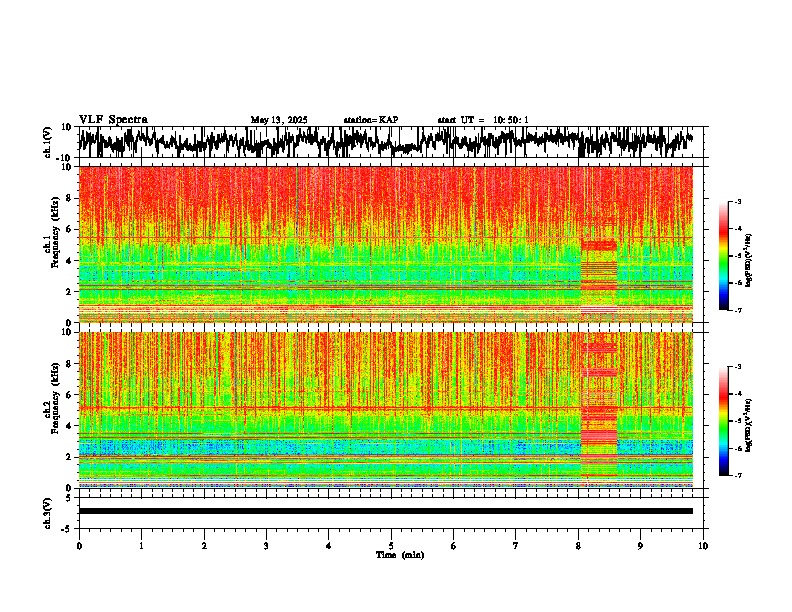Click the "Time (min)" axis label

pyautogui.click(x=400, y=555)
